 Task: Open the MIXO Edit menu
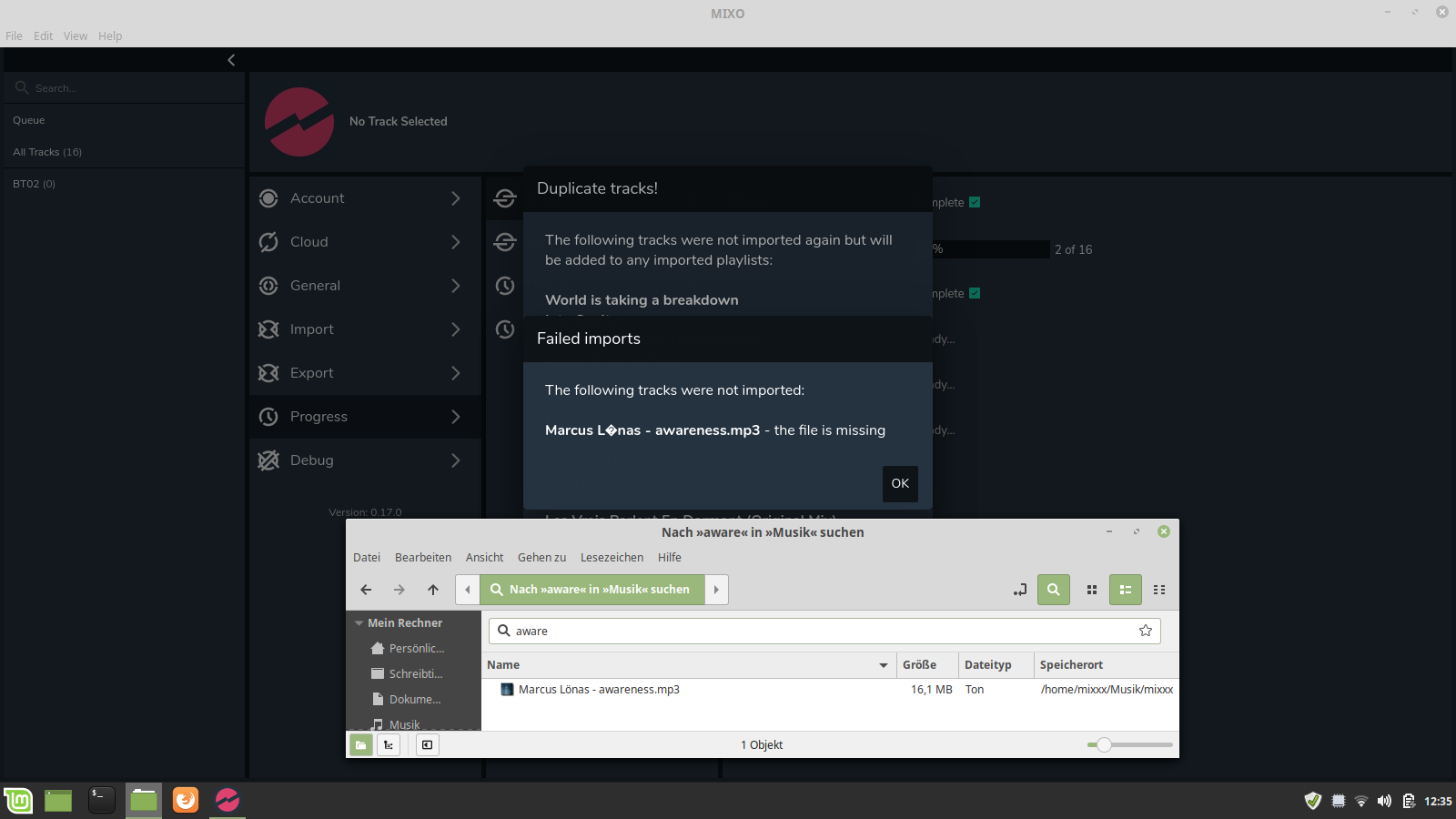tap(43, 36)
